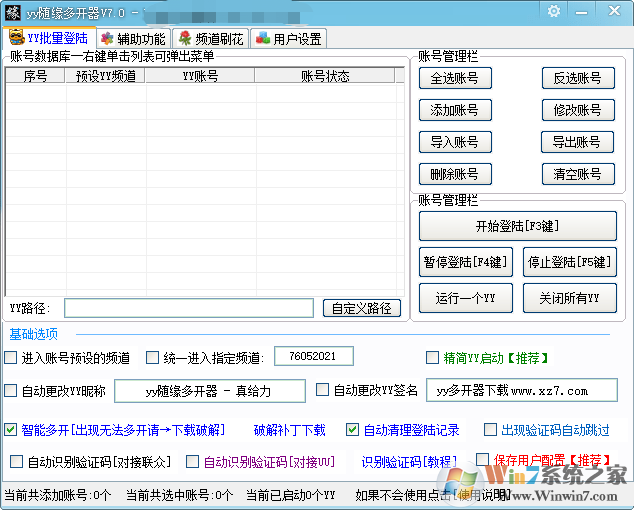This screenshot has height=510, width=634.
Task: Click 关闭所有YY button
Action: 569,298
